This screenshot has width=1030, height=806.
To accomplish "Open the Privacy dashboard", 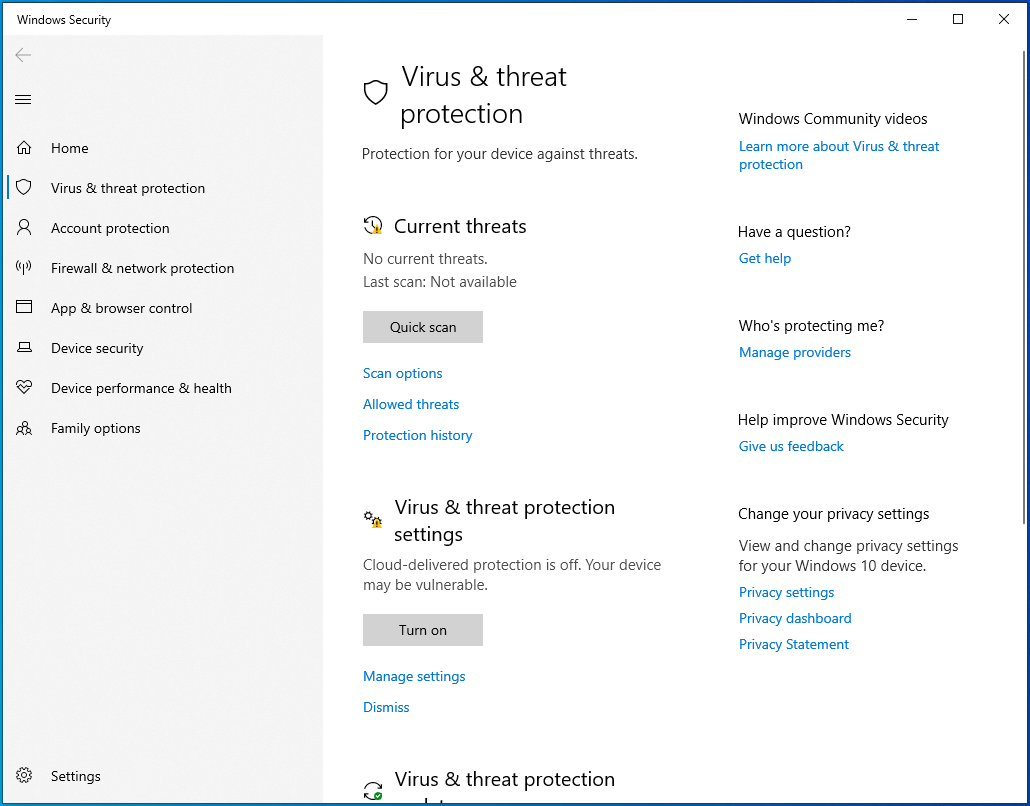I will 795,618.
